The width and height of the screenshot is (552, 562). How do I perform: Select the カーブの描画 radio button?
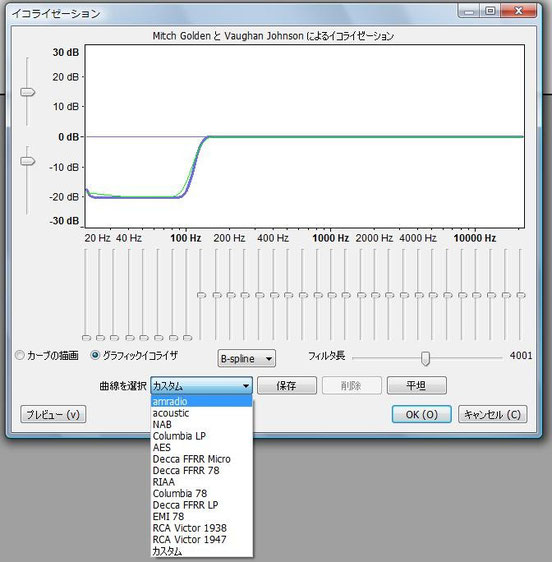coord(20,355)
